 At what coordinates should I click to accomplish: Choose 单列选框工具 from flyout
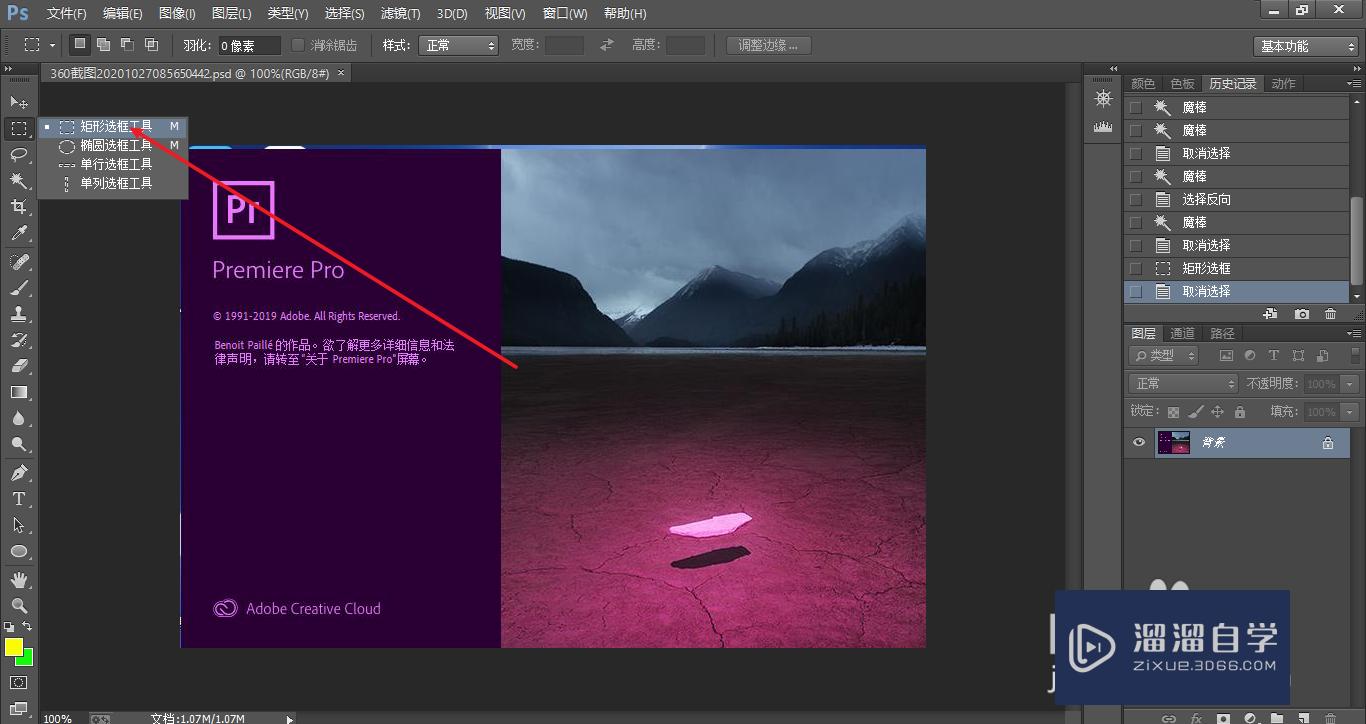(113, 183)
